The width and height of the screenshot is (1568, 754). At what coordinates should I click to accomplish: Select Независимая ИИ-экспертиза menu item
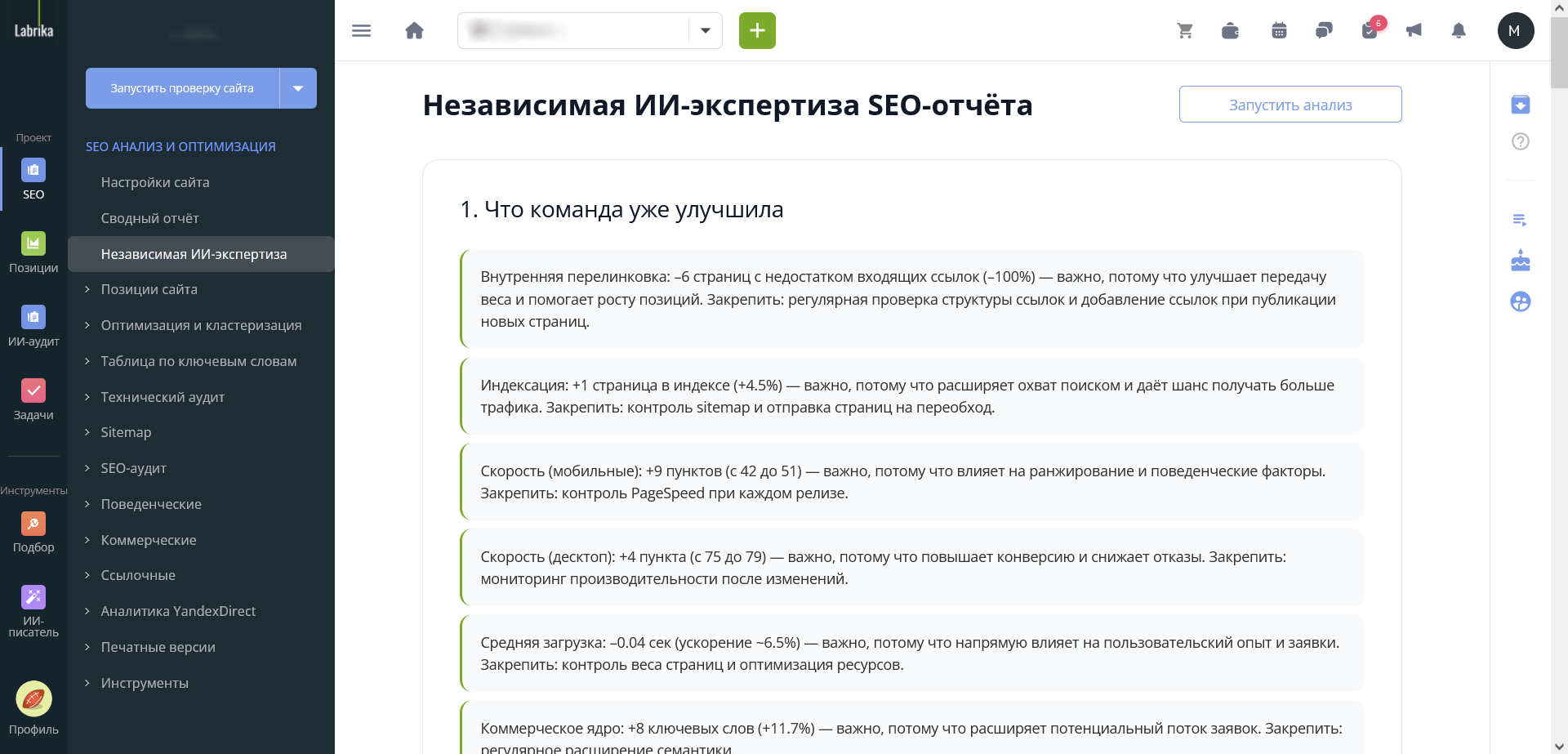click(x=202, y=254)
